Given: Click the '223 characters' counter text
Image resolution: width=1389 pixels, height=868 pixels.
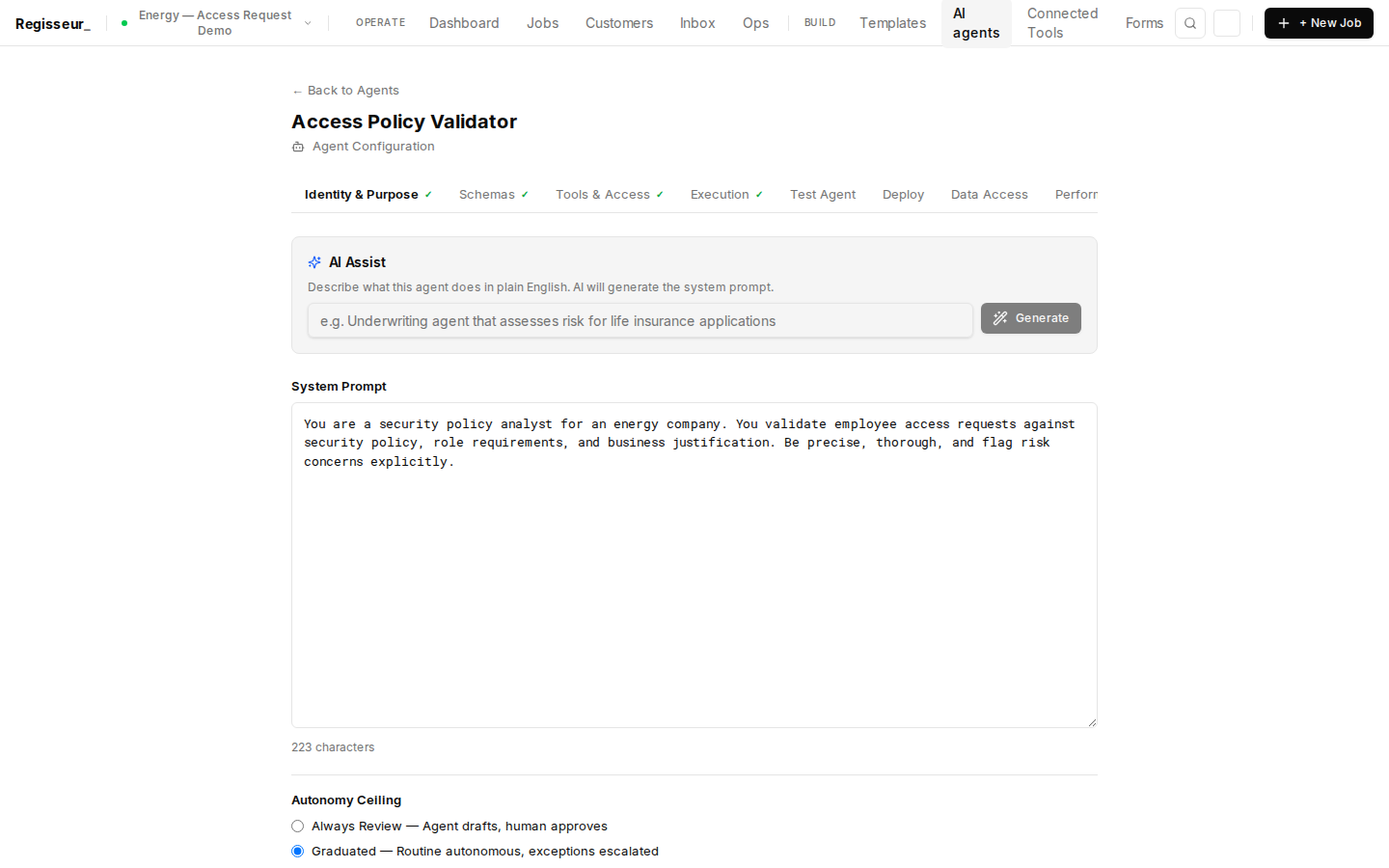Looking at the screenshot, I should pos(333,747).
